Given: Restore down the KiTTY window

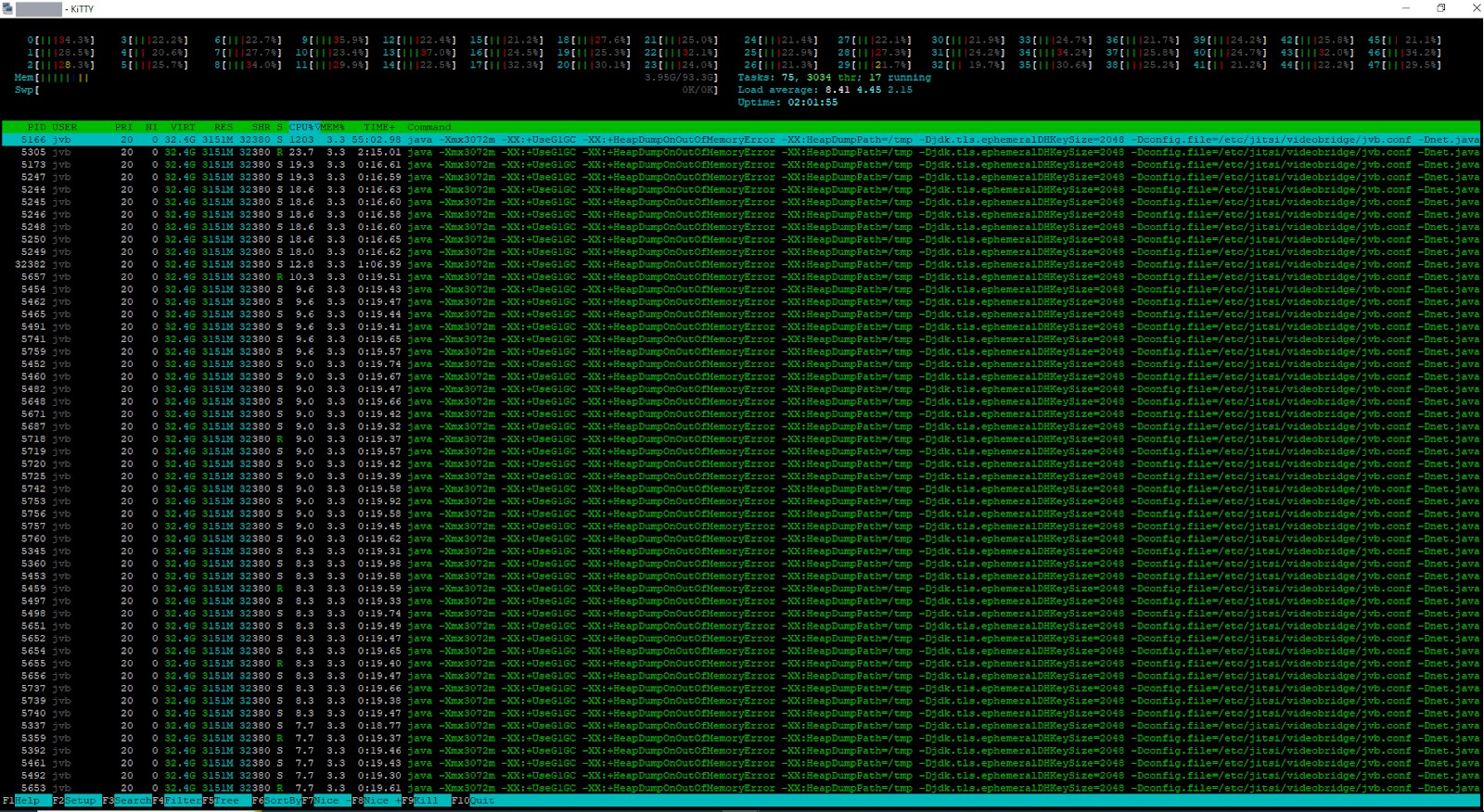Looking at the screenshot, I should coord(1440,8).
